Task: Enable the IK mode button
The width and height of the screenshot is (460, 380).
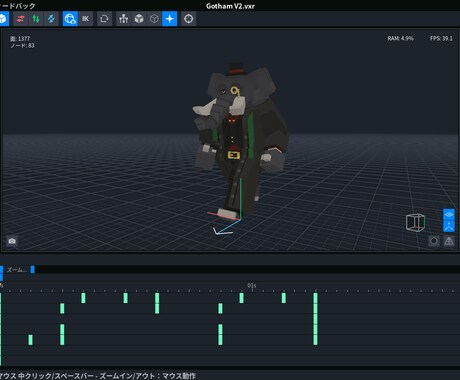Action: click(x=86, y=19)
